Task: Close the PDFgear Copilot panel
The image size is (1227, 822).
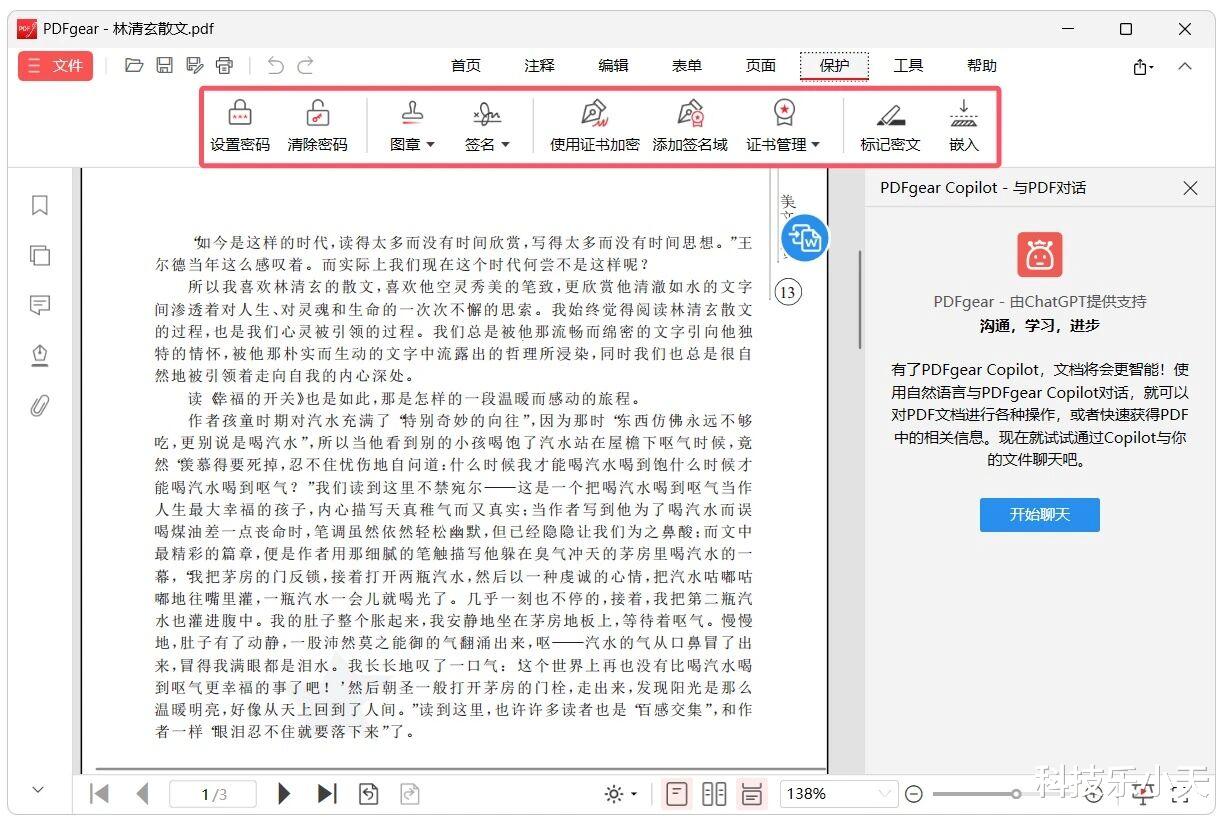Action: [1190, 188]
